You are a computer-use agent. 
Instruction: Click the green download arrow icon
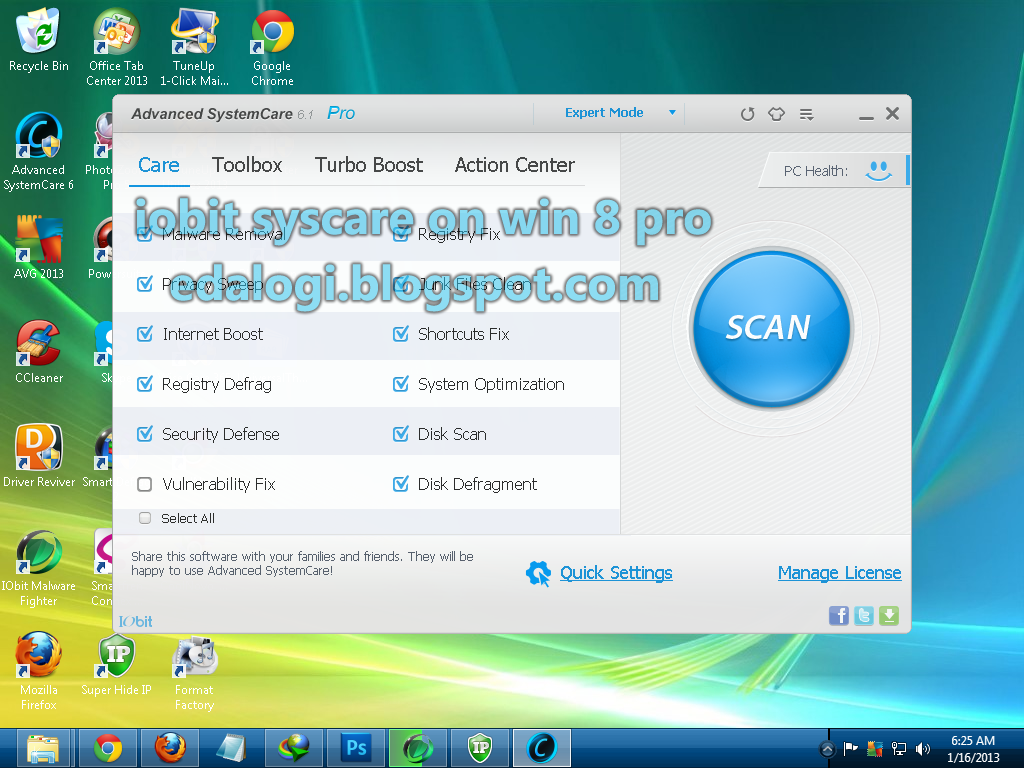coord(889,615)
